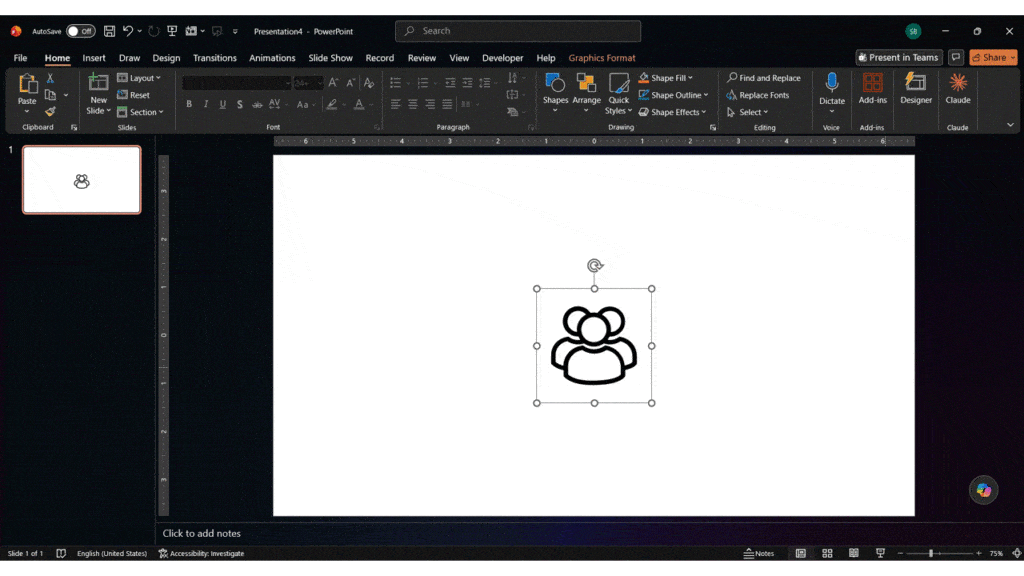1024x576 pixels.
Task: Open the File tab
Action: coord(20,58)
